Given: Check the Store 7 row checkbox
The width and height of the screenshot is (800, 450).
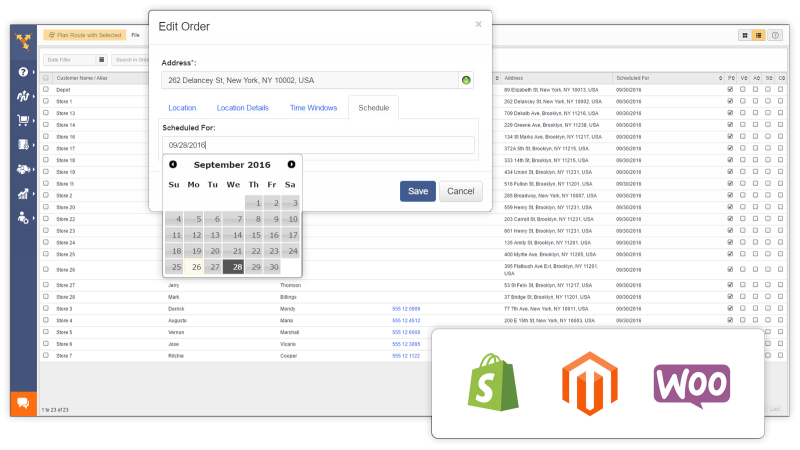Looking at the screenshot, I should (46, 355).
